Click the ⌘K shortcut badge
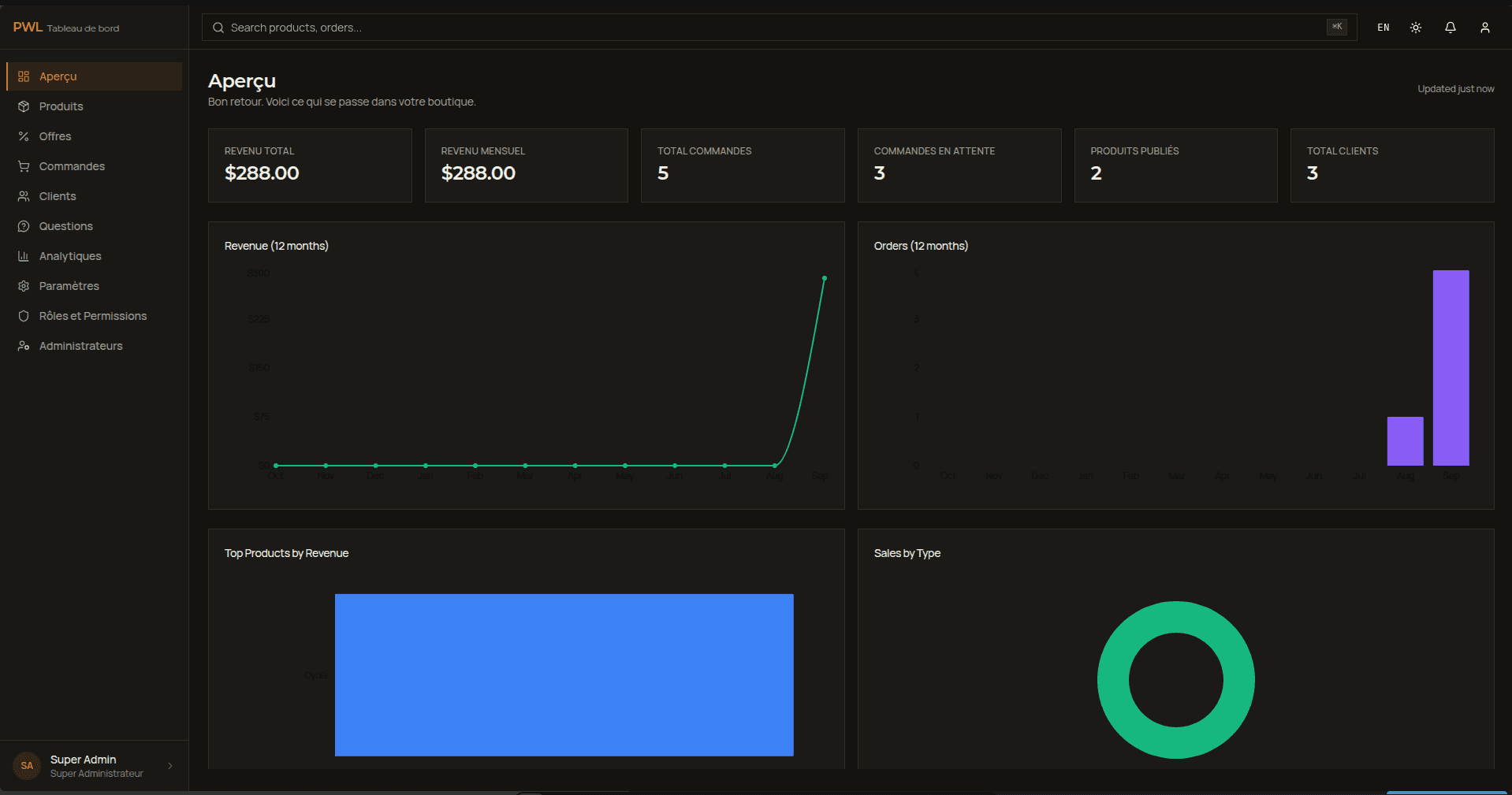Image resolution: width=1512 pixels, height=795 pixels. coord(1337,27)
